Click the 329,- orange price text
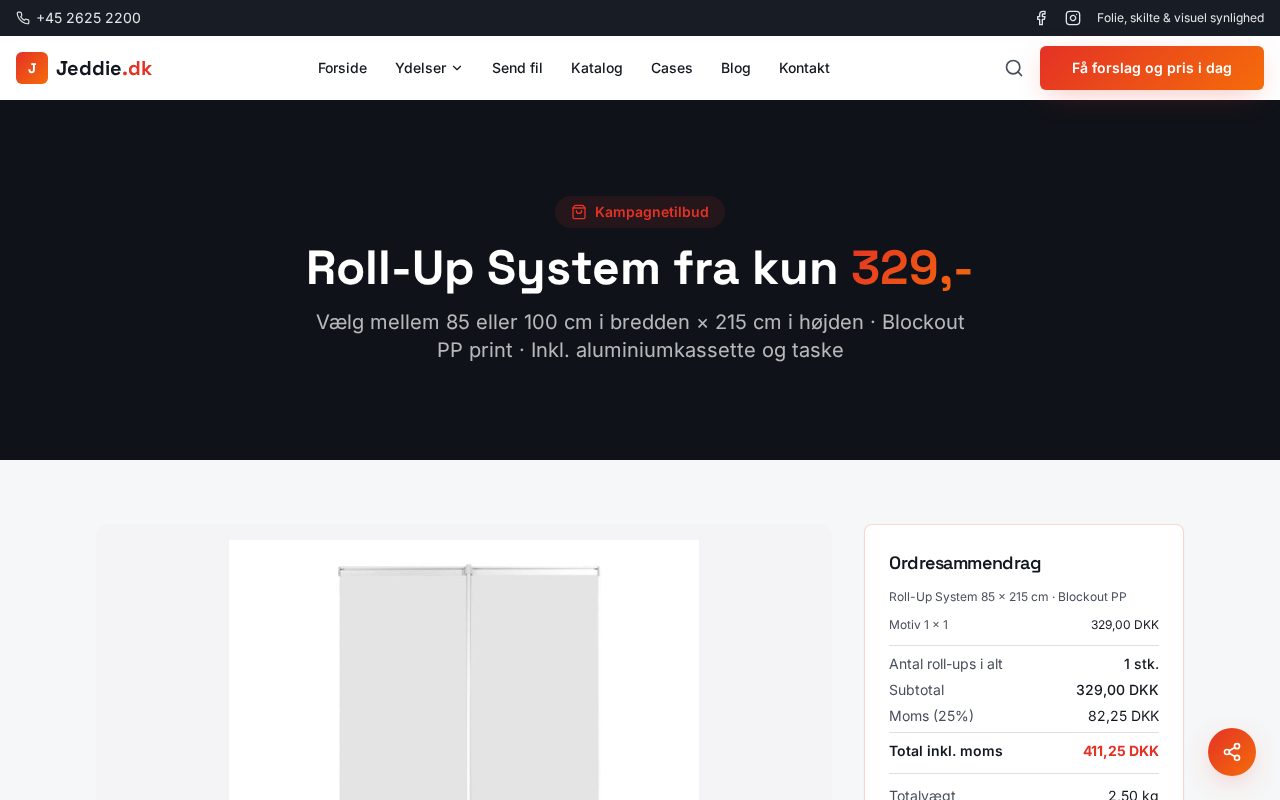Viewport: 1280px width, 800px height. pyautogui.click(x=911, y=268)
